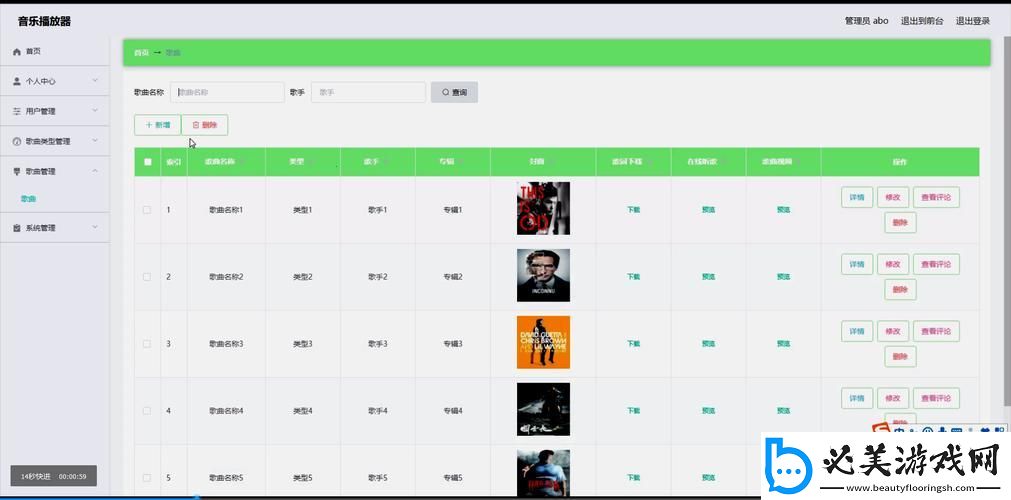This screenshot has width=1011, height=500.
Task: Click the 用户管理 sidebar icon
Action: (17, 111)
